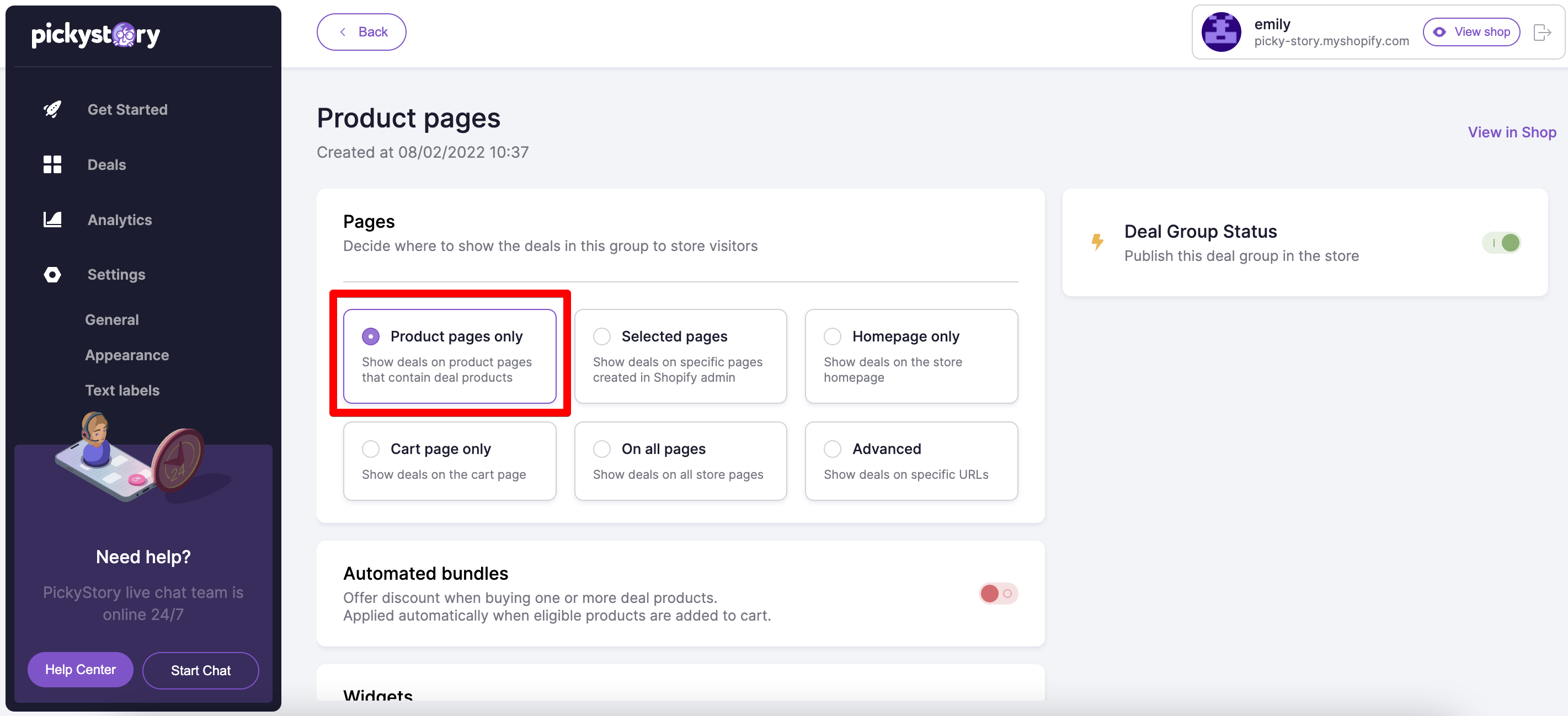
Task: Click "Show deals on specific URLs" description
Action: [906, 474]
